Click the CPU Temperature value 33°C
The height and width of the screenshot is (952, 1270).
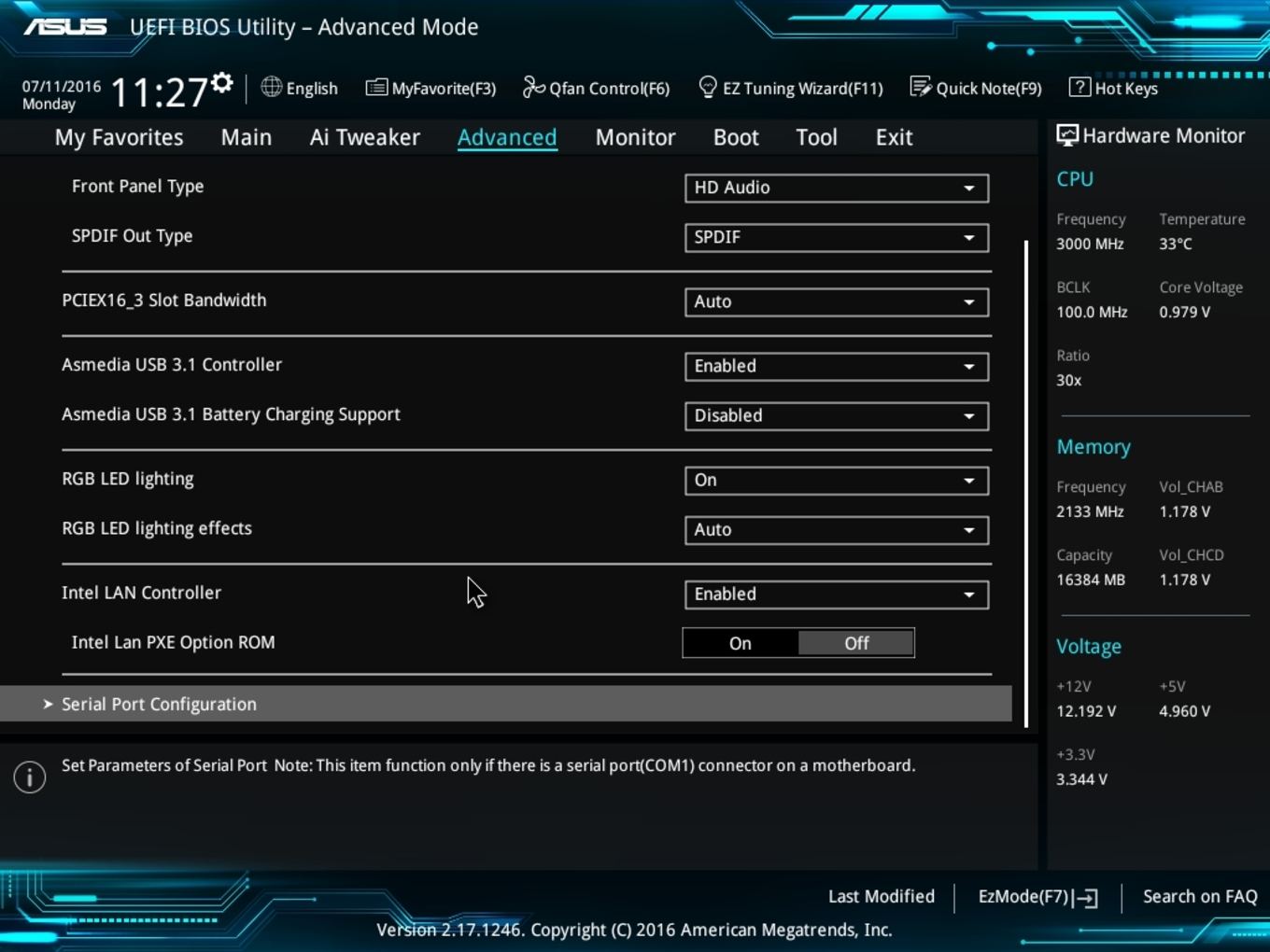1176,244
